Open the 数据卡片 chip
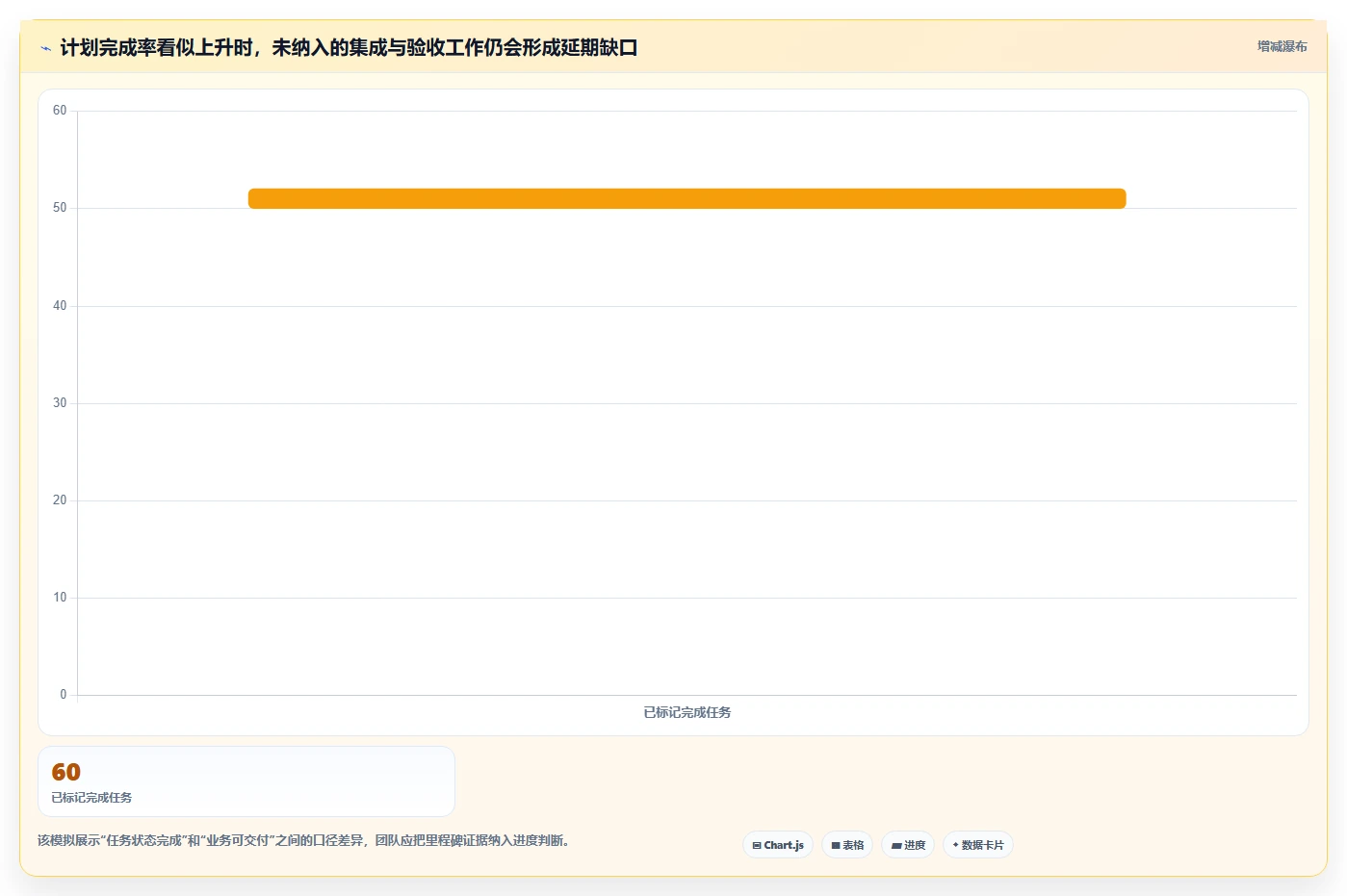 978,845
